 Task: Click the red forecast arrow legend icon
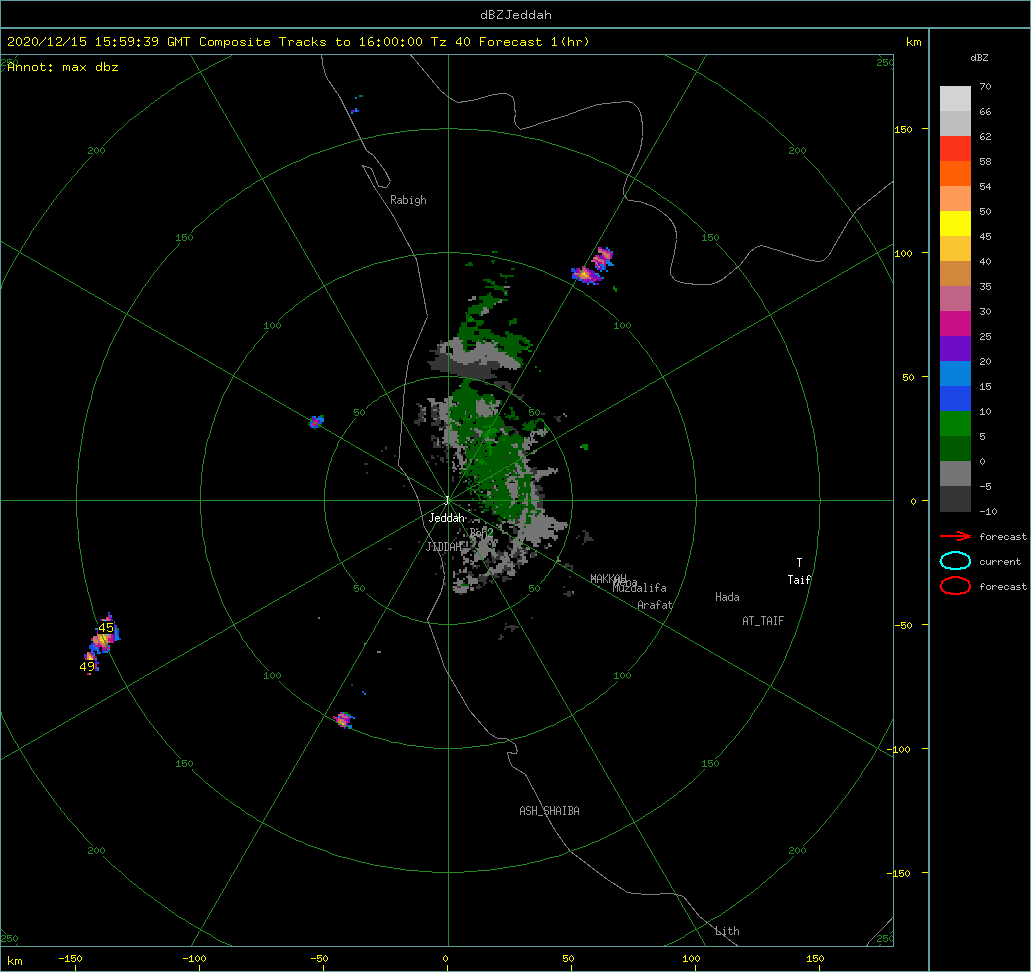[x=955, y=537]
